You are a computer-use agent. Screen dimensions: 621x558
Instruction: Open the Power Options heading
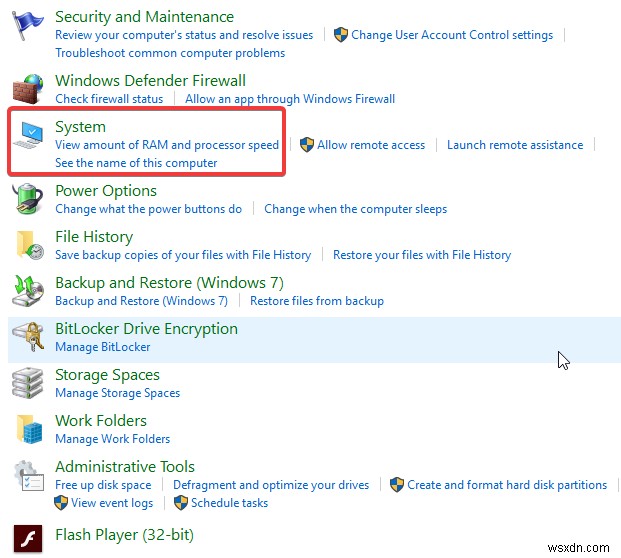tap(106, 191)
